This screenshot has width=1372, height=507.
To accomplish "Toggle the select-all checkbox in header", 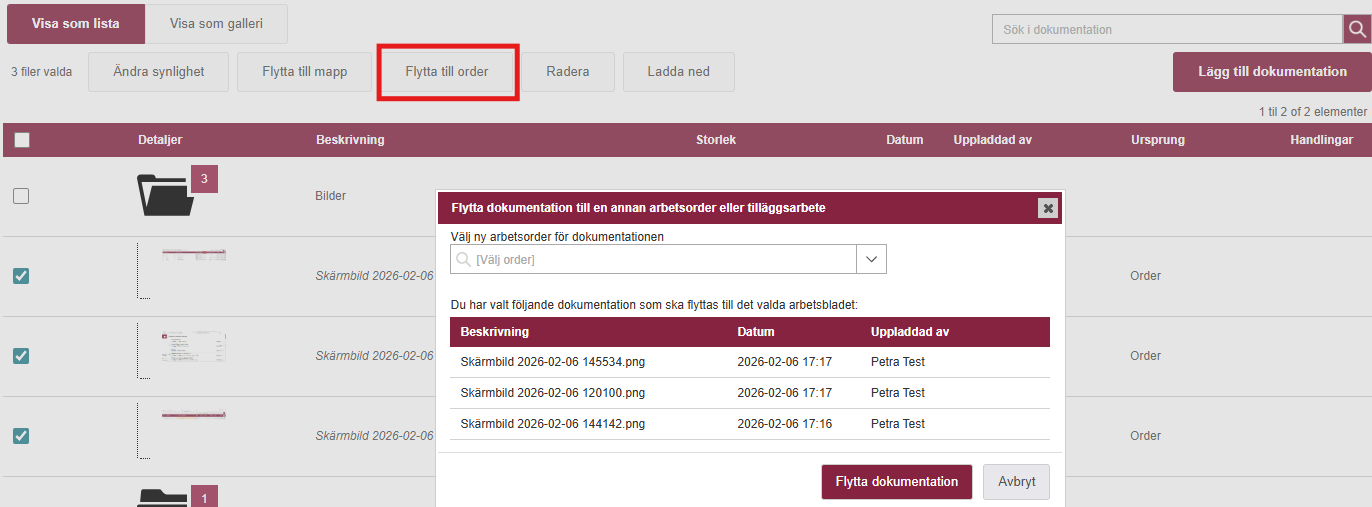I will pos(22,141).
